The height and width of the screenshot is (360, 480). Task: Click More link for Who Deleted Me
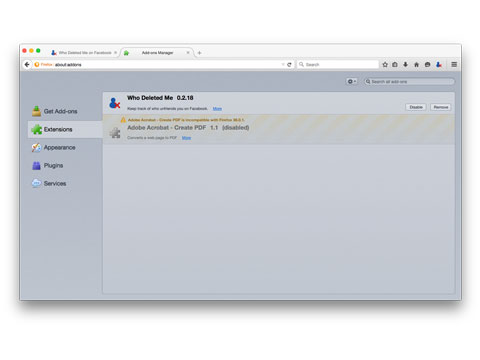pos(217,109)
